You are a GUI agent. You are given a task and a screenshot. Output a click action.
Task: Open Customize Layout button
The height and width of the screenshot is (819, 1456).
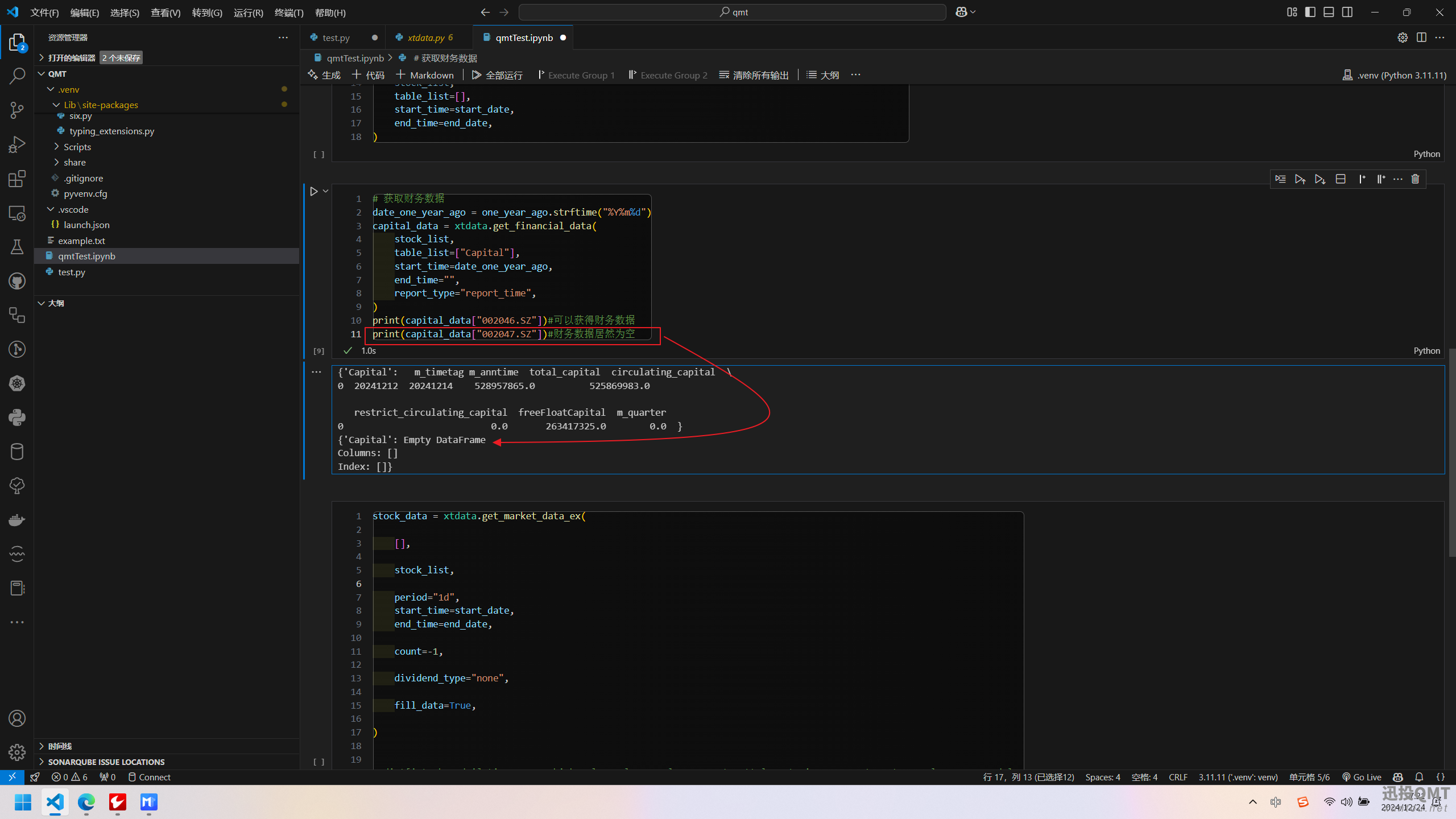[x=1292, y=12]
